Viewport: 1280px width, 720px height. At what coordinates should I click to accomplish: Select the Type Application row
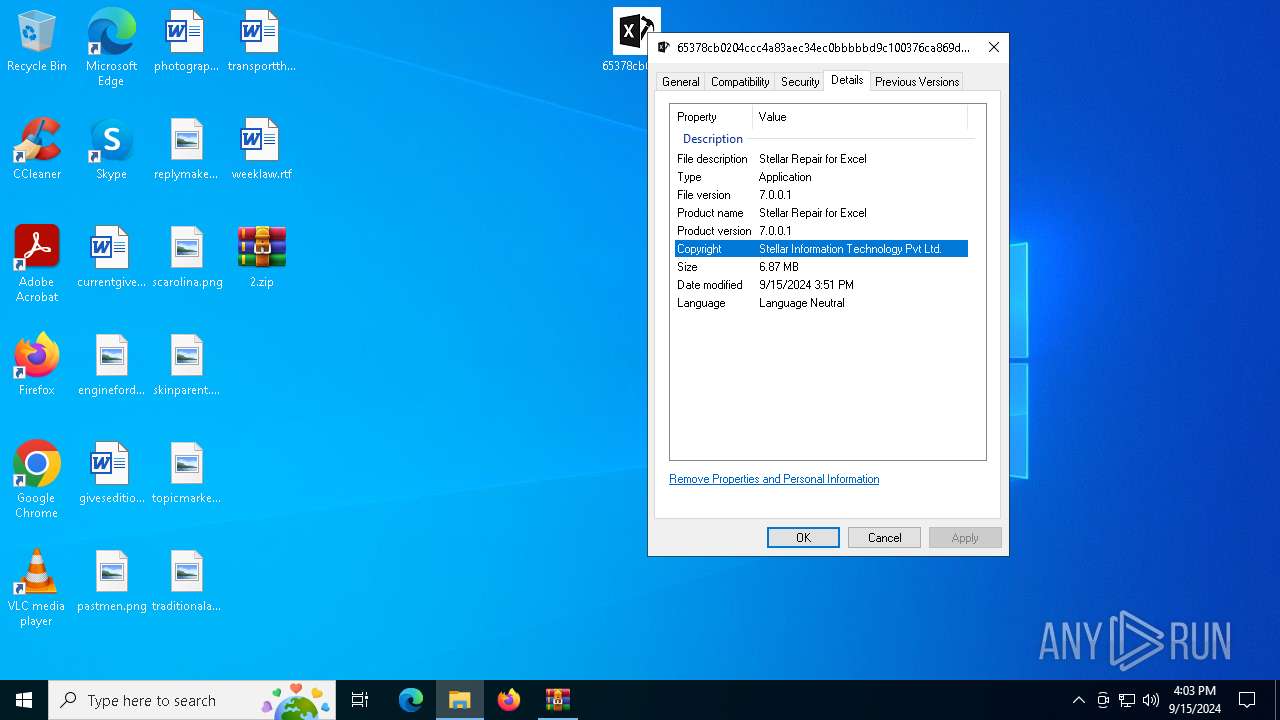[x=821, y=177]
